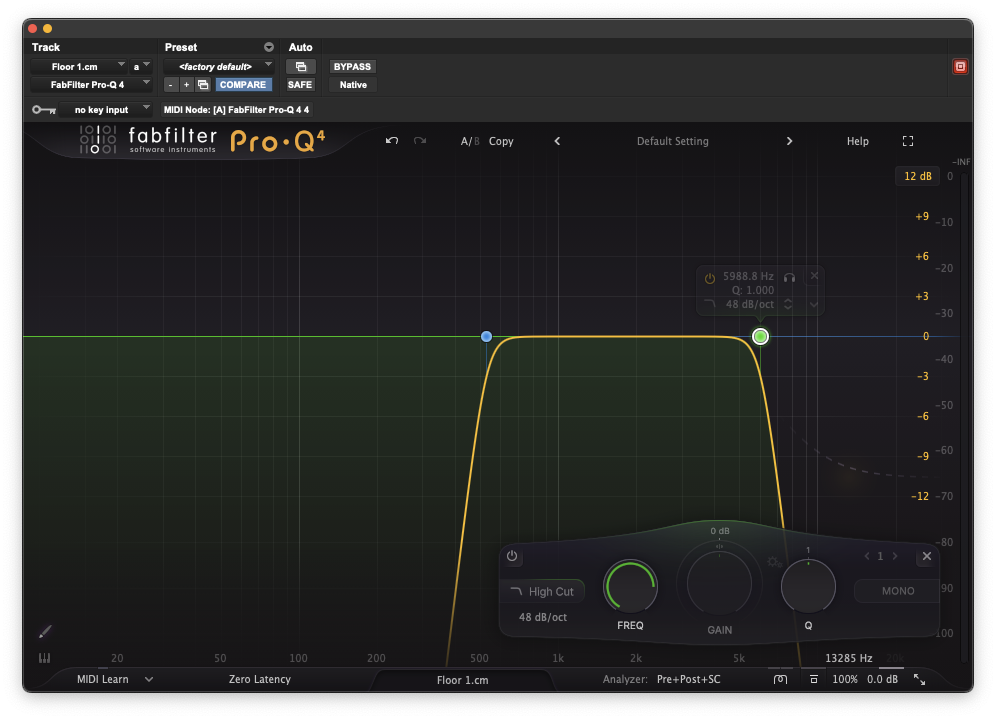Image resolution: width=996 pixels, height=719 pixels.
Task: Open the factory default preset dropdown
Action: [x=219, y=67]
